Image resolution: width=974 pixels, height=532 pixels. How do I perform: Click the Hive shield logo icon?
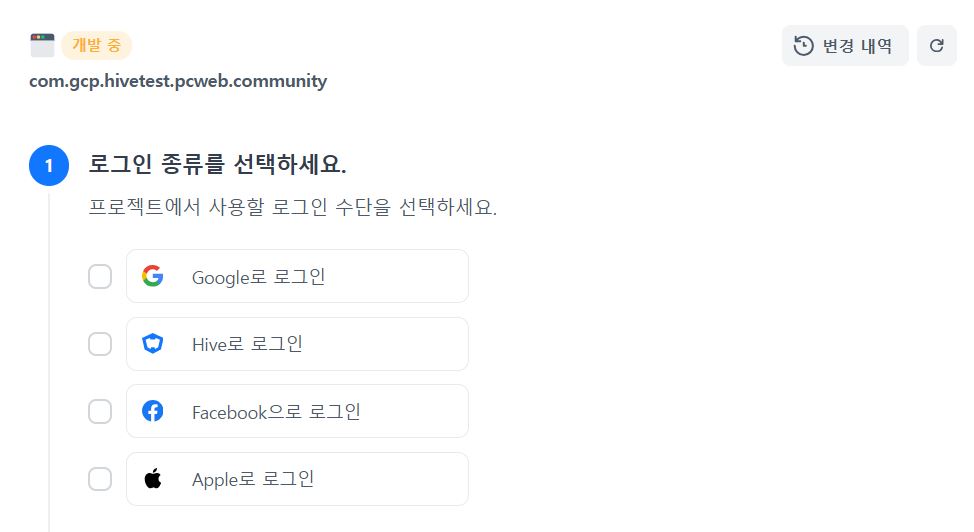pos(152,344)
